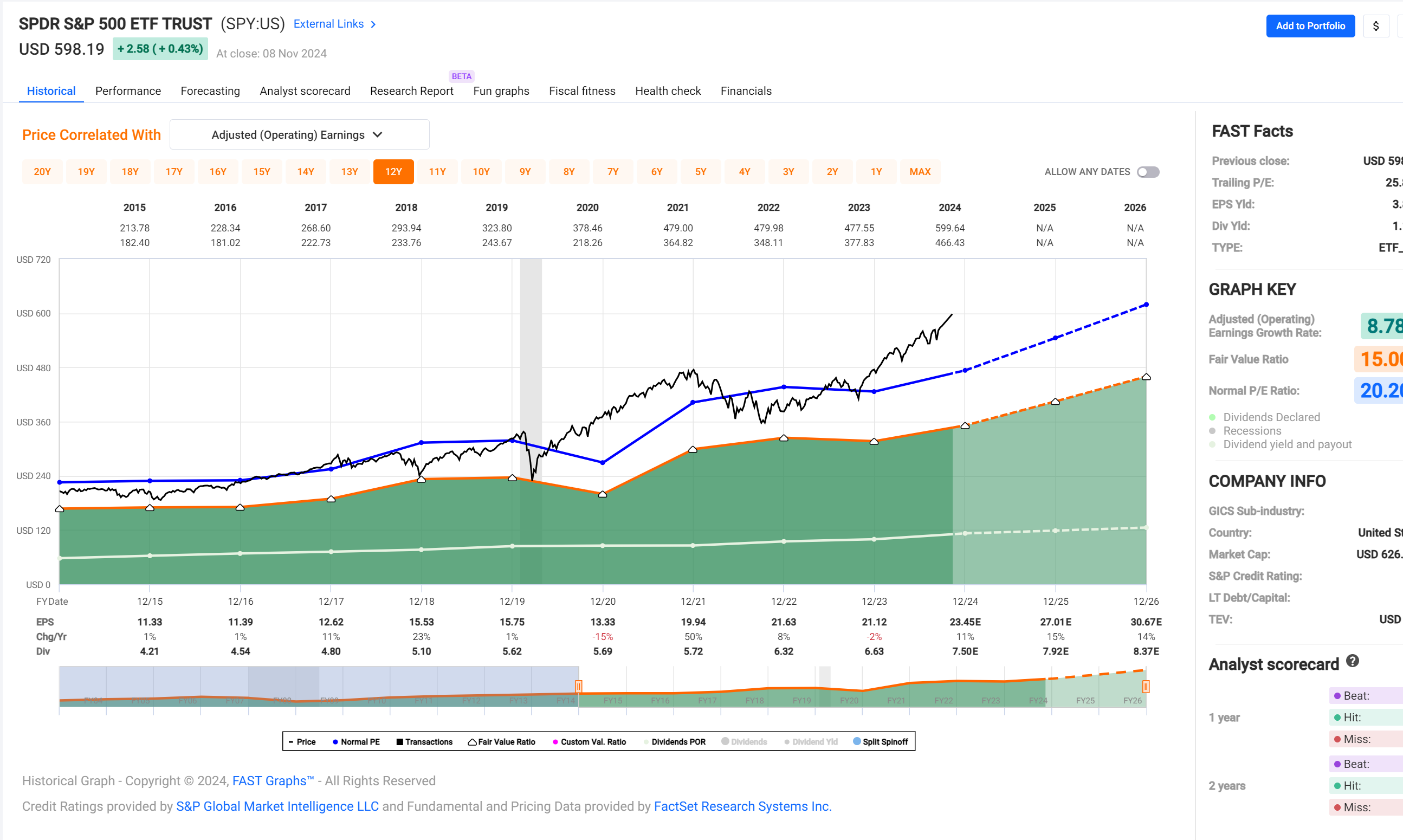Image resolution: width=1403 pixels, height=840 pixels.
Task: Select the 16Y time range
Action: coord(218,172)
